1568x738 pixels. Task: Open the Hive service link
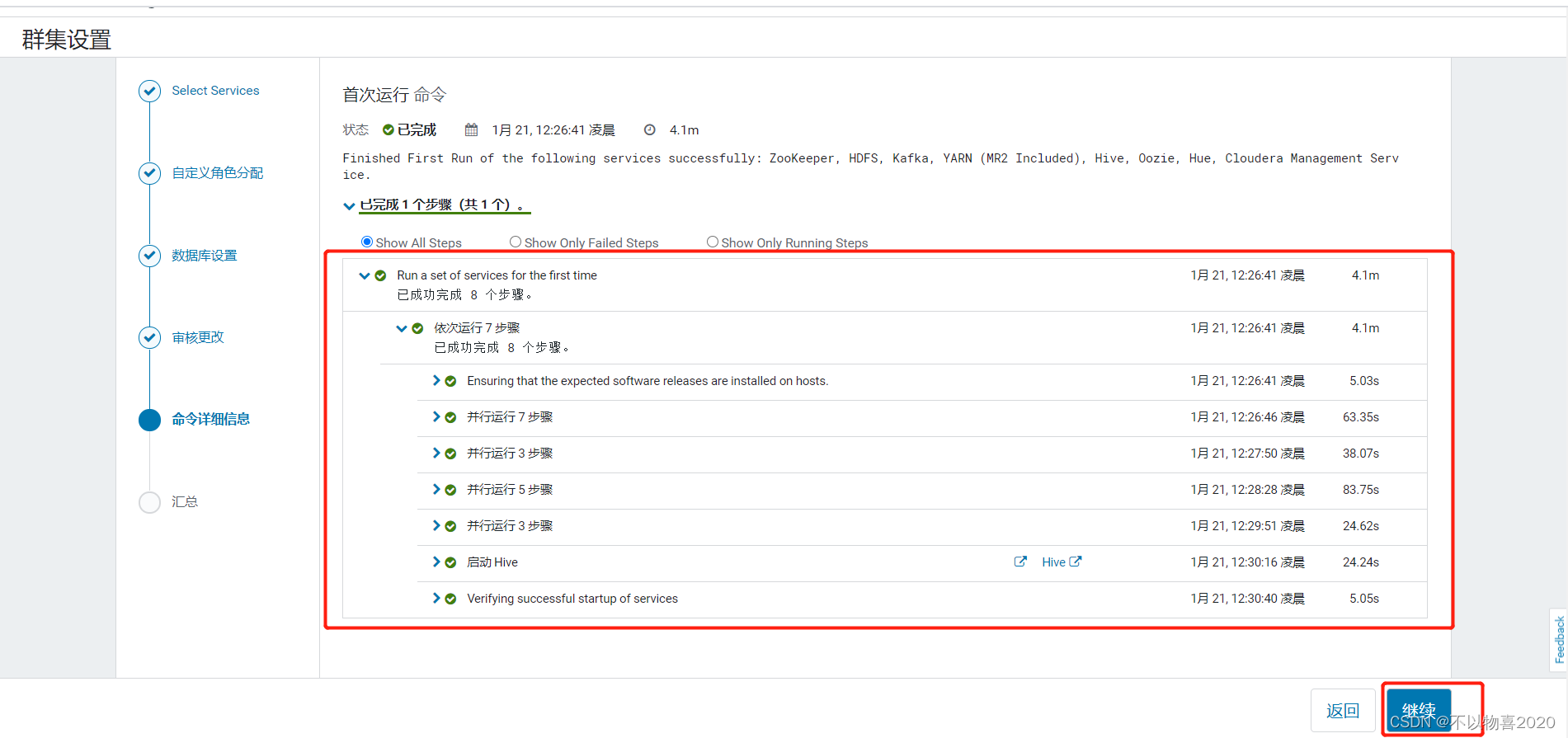(1062, 562)
